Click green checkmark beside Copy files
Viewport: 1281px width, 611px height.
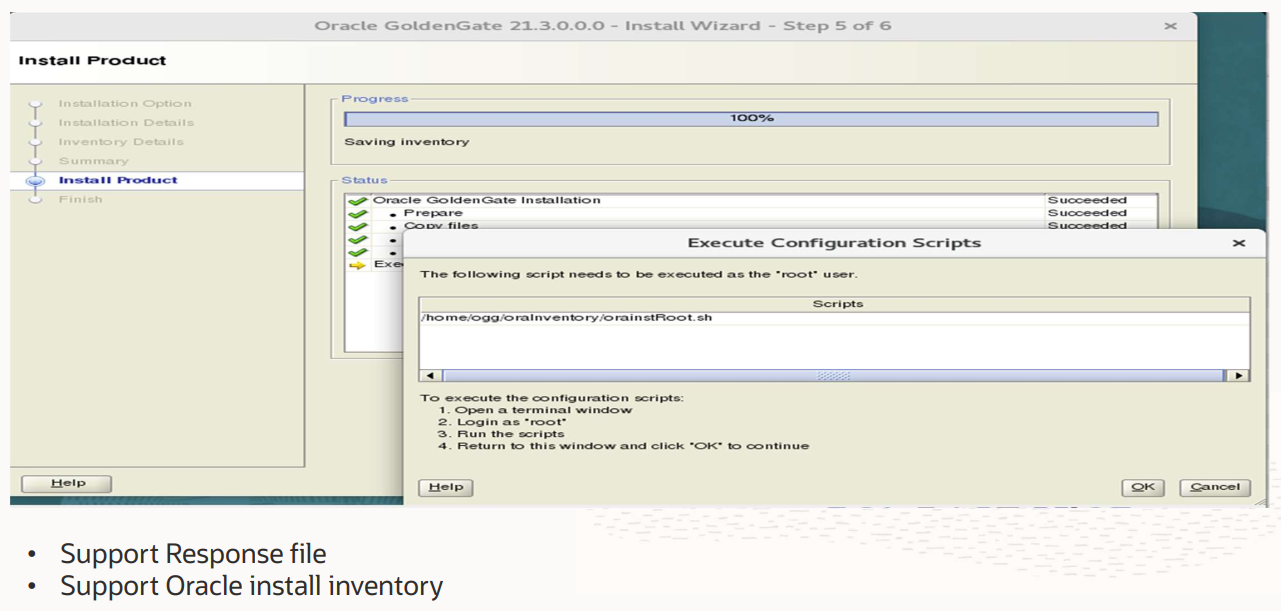pyautogui.click(x=357, y=227)
